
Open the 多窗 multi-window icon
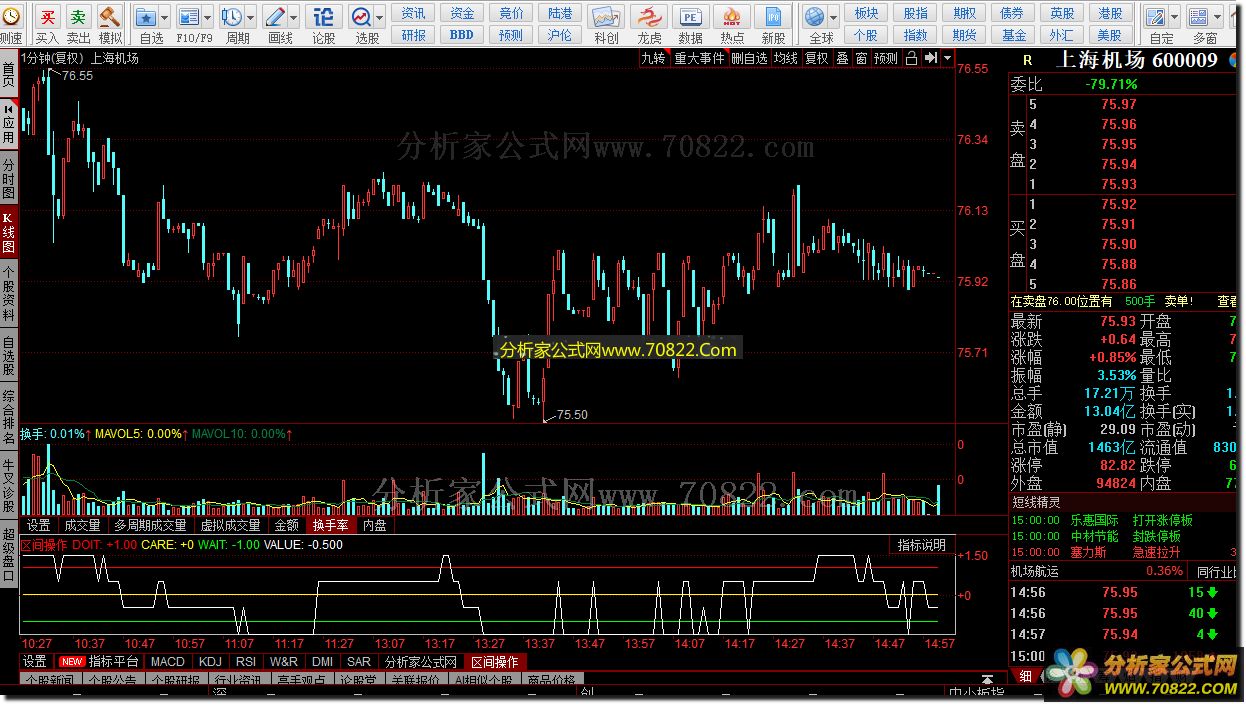[1200, 17]
